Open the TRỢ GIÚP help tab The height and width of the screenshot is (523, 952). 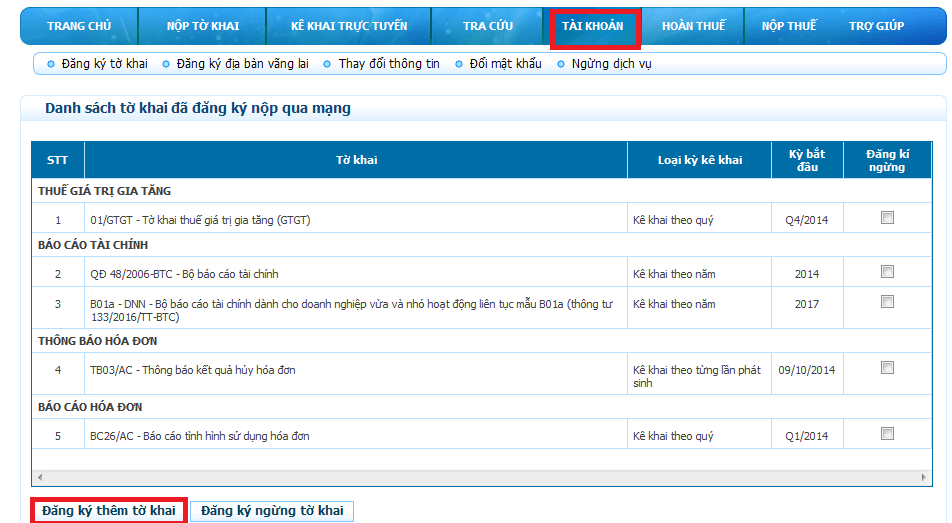click(x=876, y=26)
